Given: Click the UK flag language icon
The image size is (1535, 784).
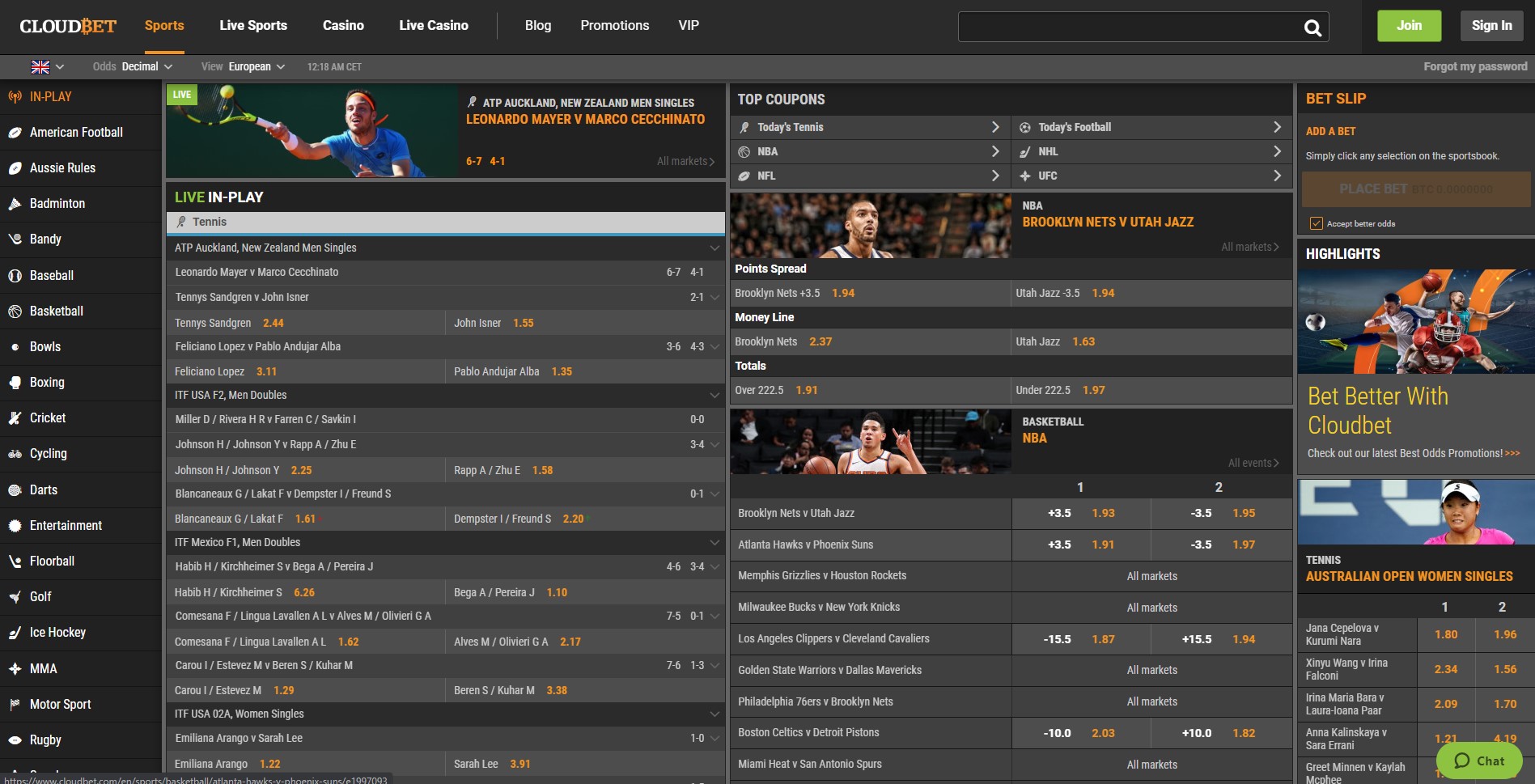Looking at the screenshot, I should [40, 67].
